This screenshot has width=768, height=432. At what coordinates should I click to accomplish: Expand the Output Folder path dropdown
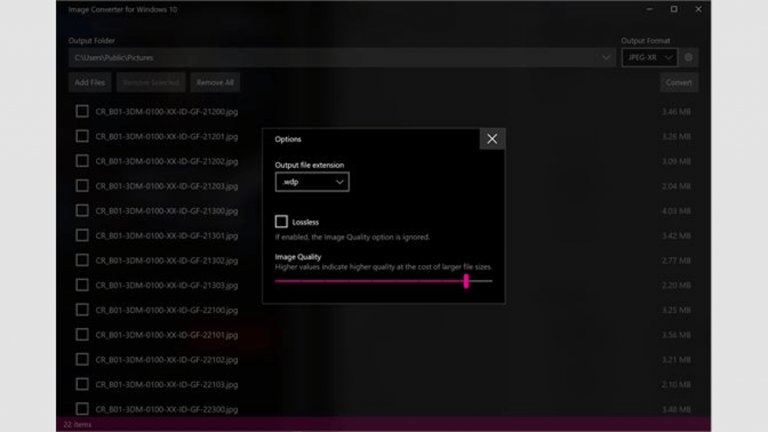[606, 58]
